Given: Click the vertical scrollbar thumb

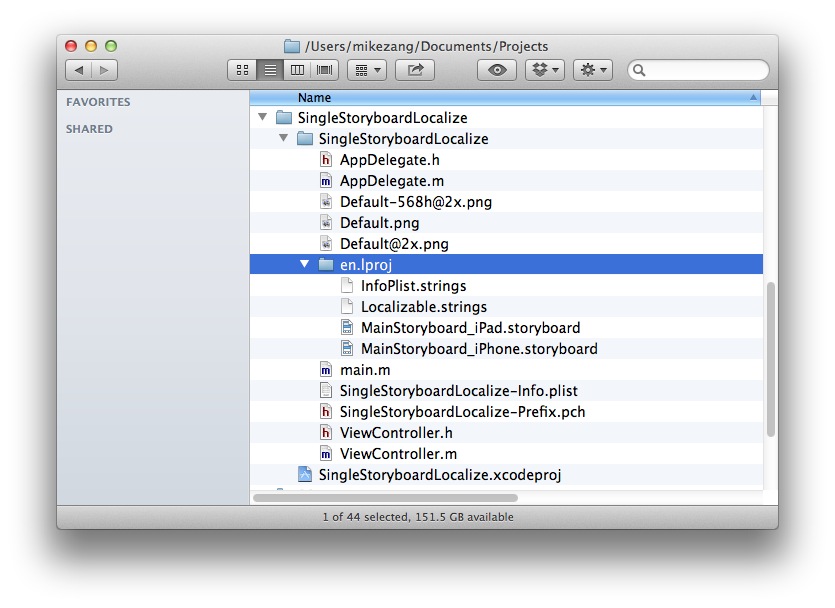Looking at the screenshot, I should [771, 359].
